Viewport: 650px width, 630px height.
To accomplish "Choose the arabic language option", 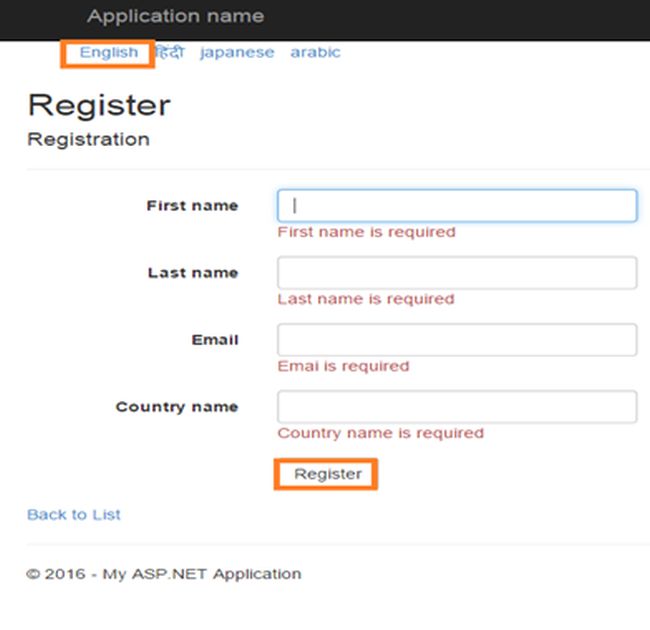I will (x=315, y=52).
